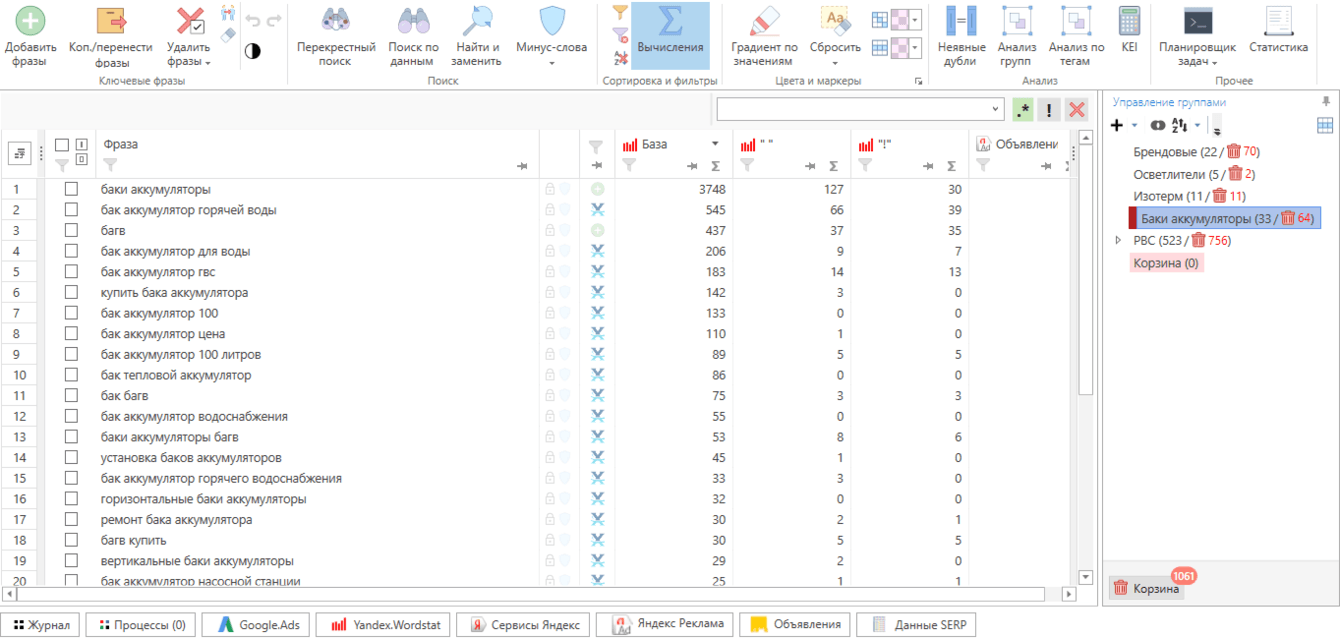Screen dimensions: 1340x638
Task: Open add group plus dropdown arrow
Action: [x=1134, y=125]
